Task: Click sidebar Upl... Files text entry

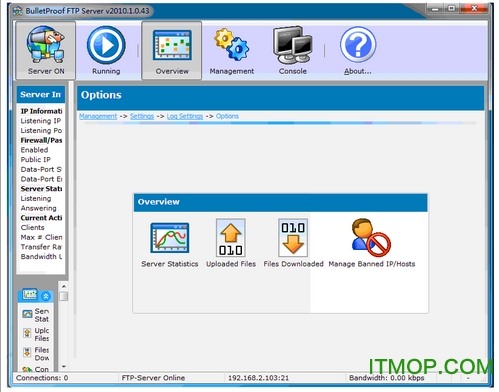Action: pyautogui.click(x=42, y=334)
